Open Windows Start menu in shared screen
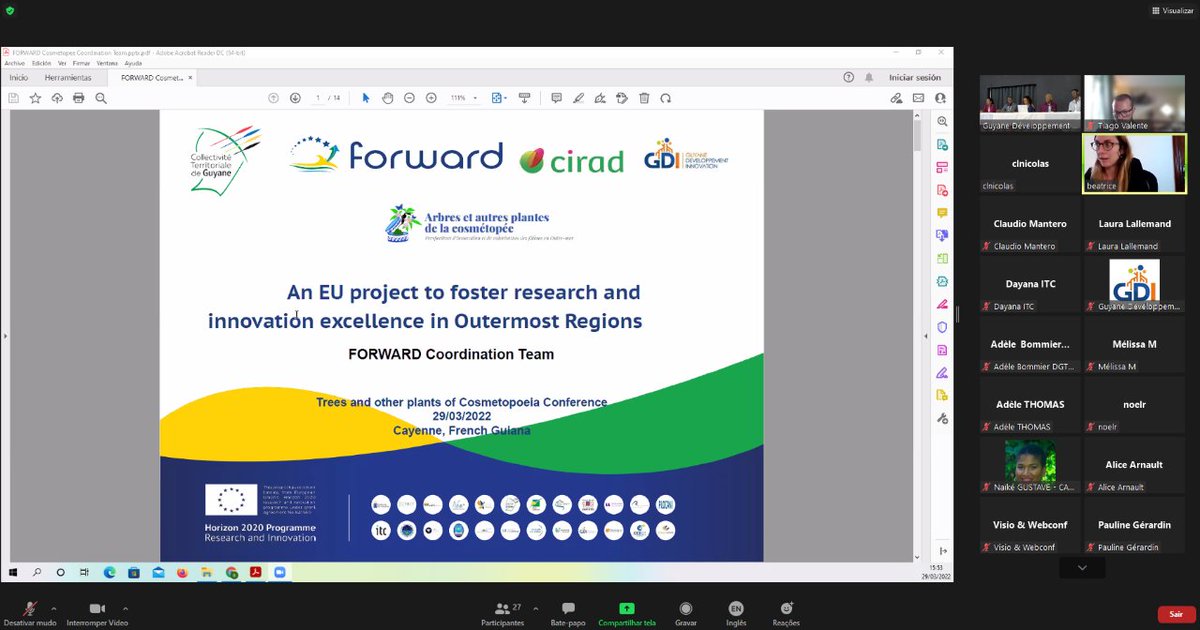This screenshot has width=1200, height=630. 14,572
